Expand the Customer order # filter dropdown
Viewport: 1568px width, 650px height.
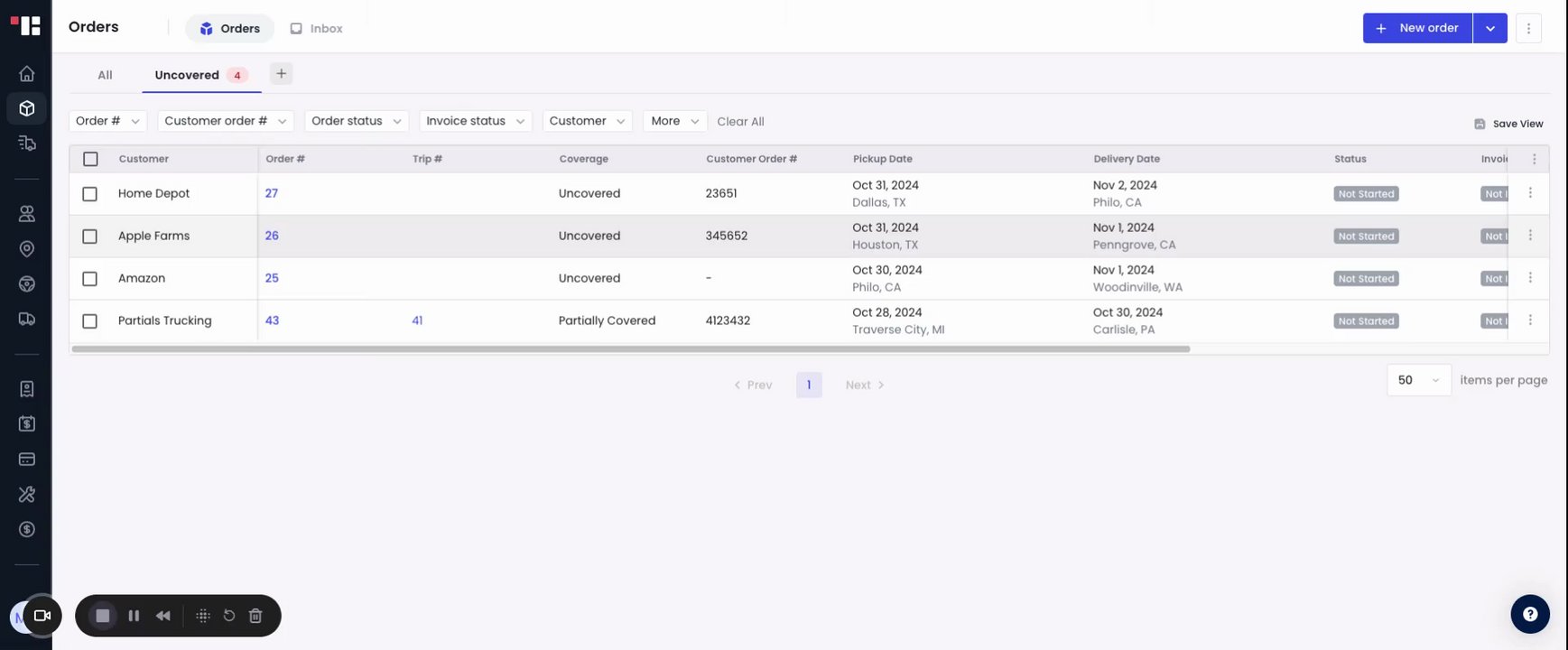point(225,121)
